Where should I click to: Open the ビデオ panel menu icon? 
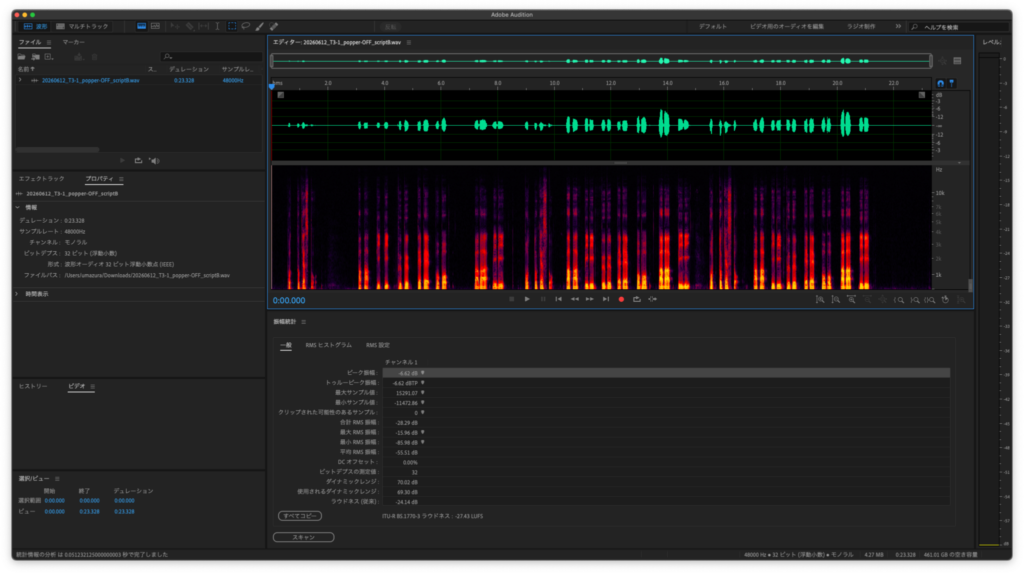pyautogui.click(x=93, y=387)
